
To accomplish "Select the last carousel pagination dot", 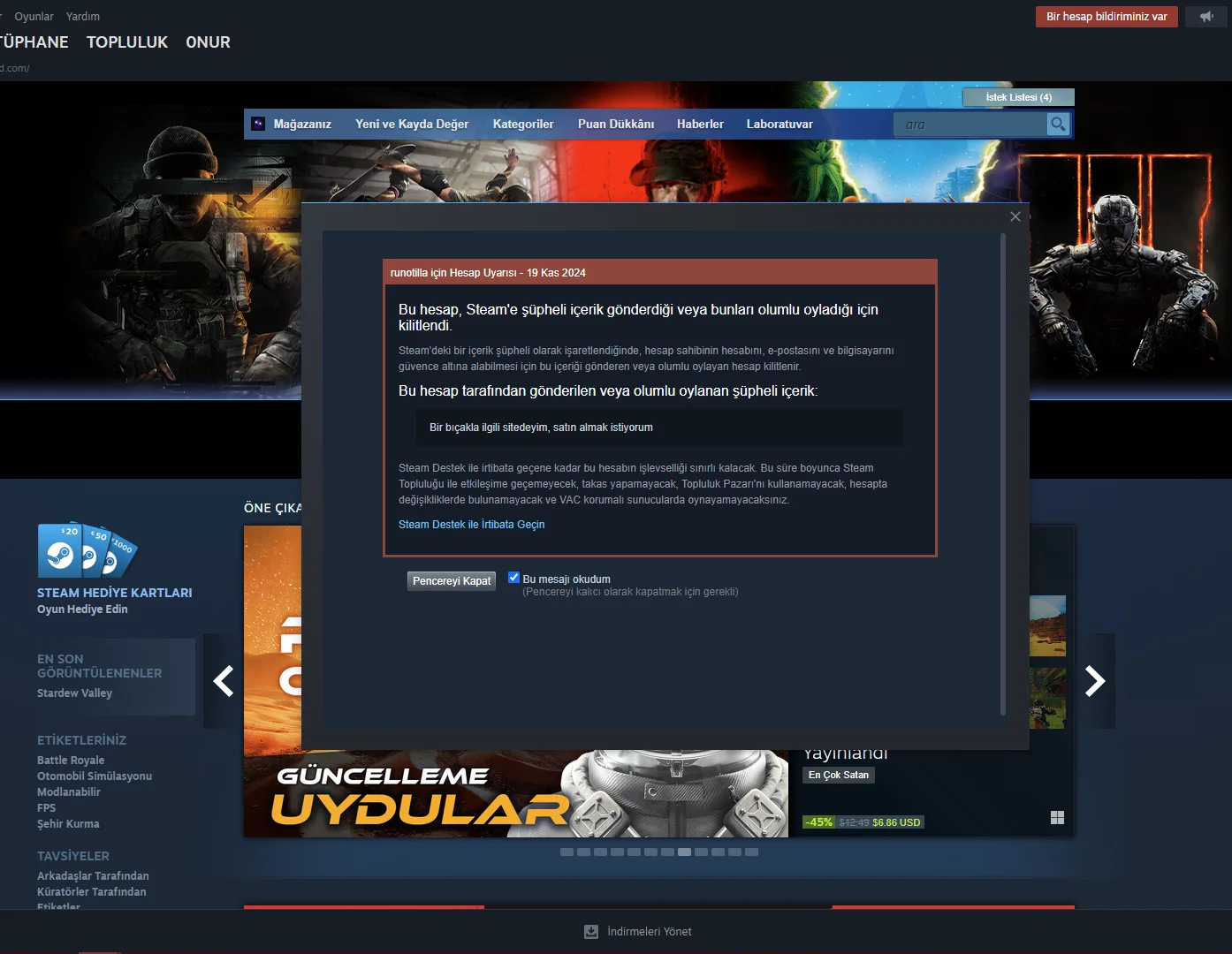I will [751, 852].
